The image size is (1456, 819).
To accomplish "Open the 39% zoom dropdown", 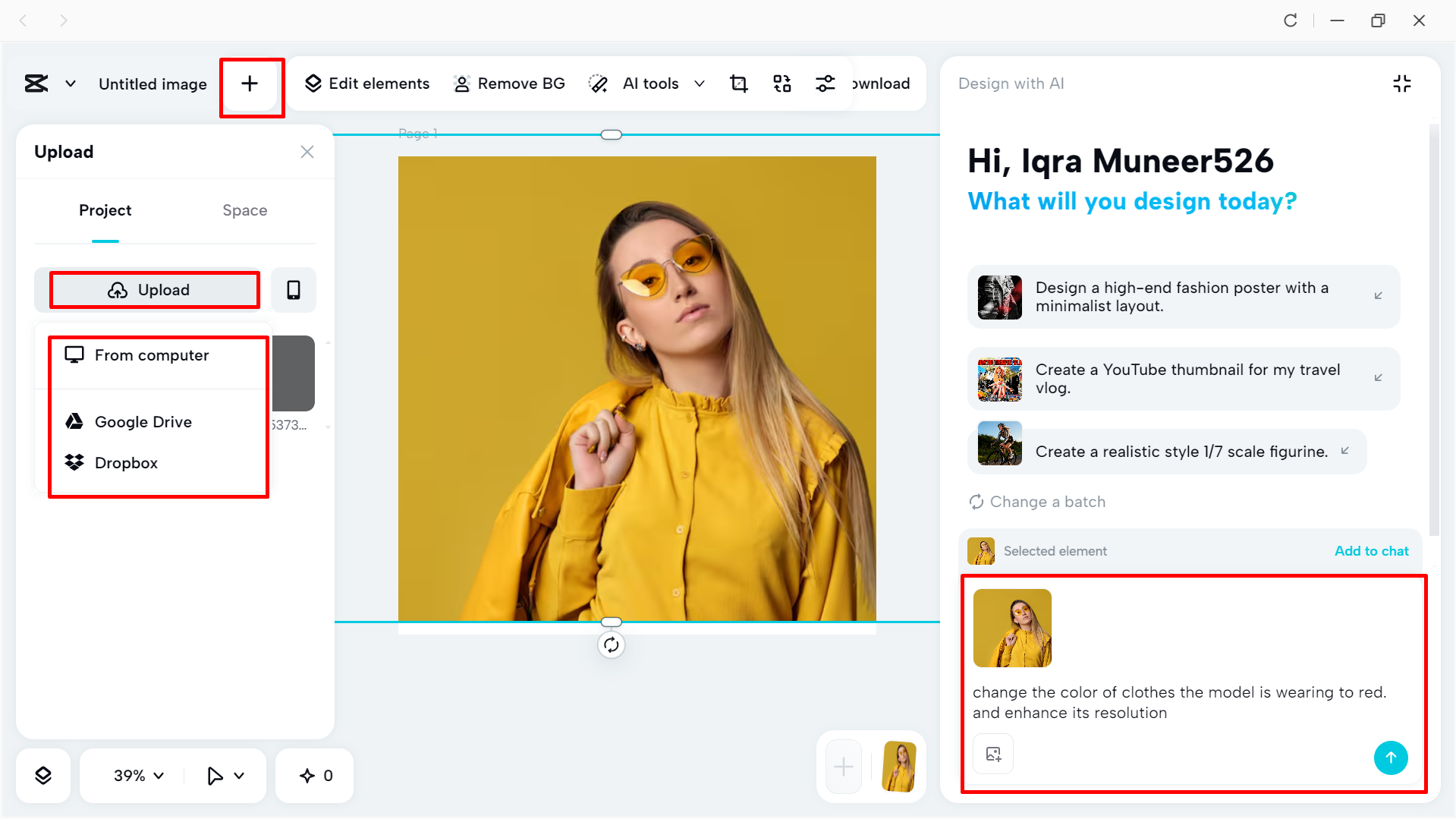I will tap(138, 776).
